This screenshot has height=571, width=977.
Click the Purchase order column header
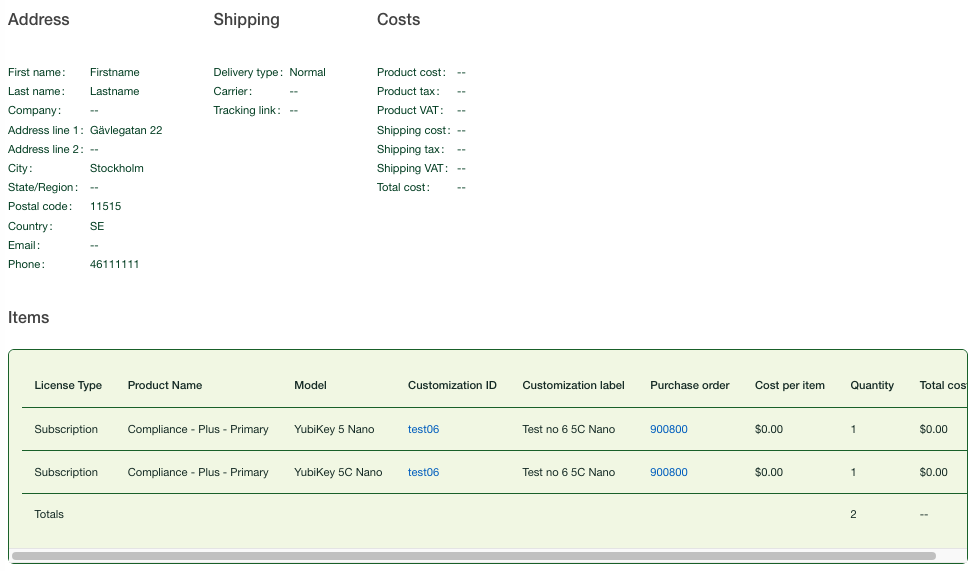(x=690, y=385)
